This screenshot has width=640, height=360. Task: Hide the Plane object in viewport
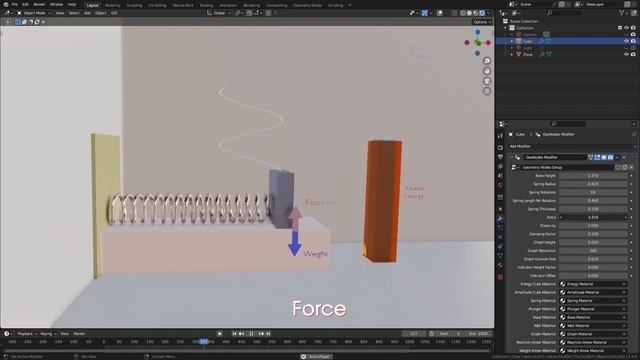click(626, 54)
